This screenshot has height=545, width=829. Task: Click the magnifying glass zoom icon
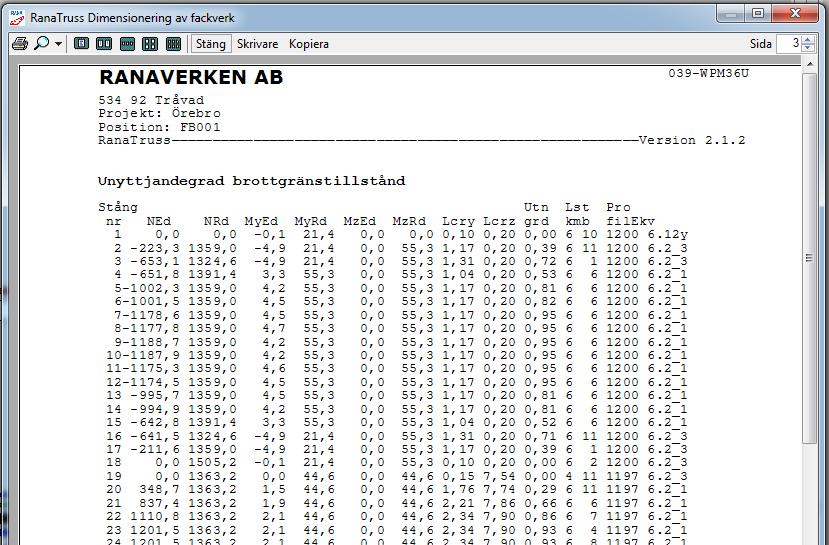click(41, 44)
